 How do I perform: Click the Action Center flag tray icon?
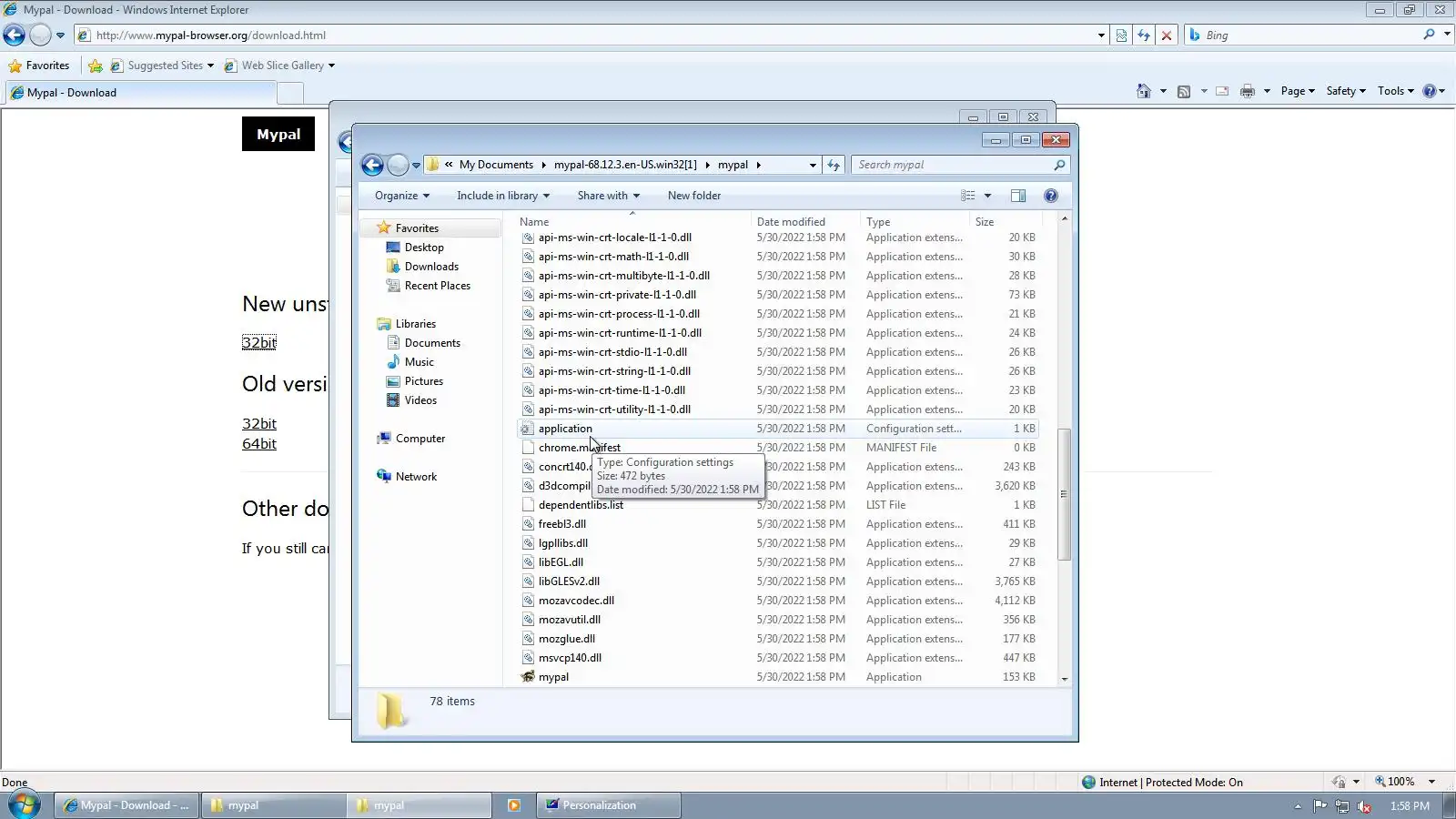point(1320,806)
